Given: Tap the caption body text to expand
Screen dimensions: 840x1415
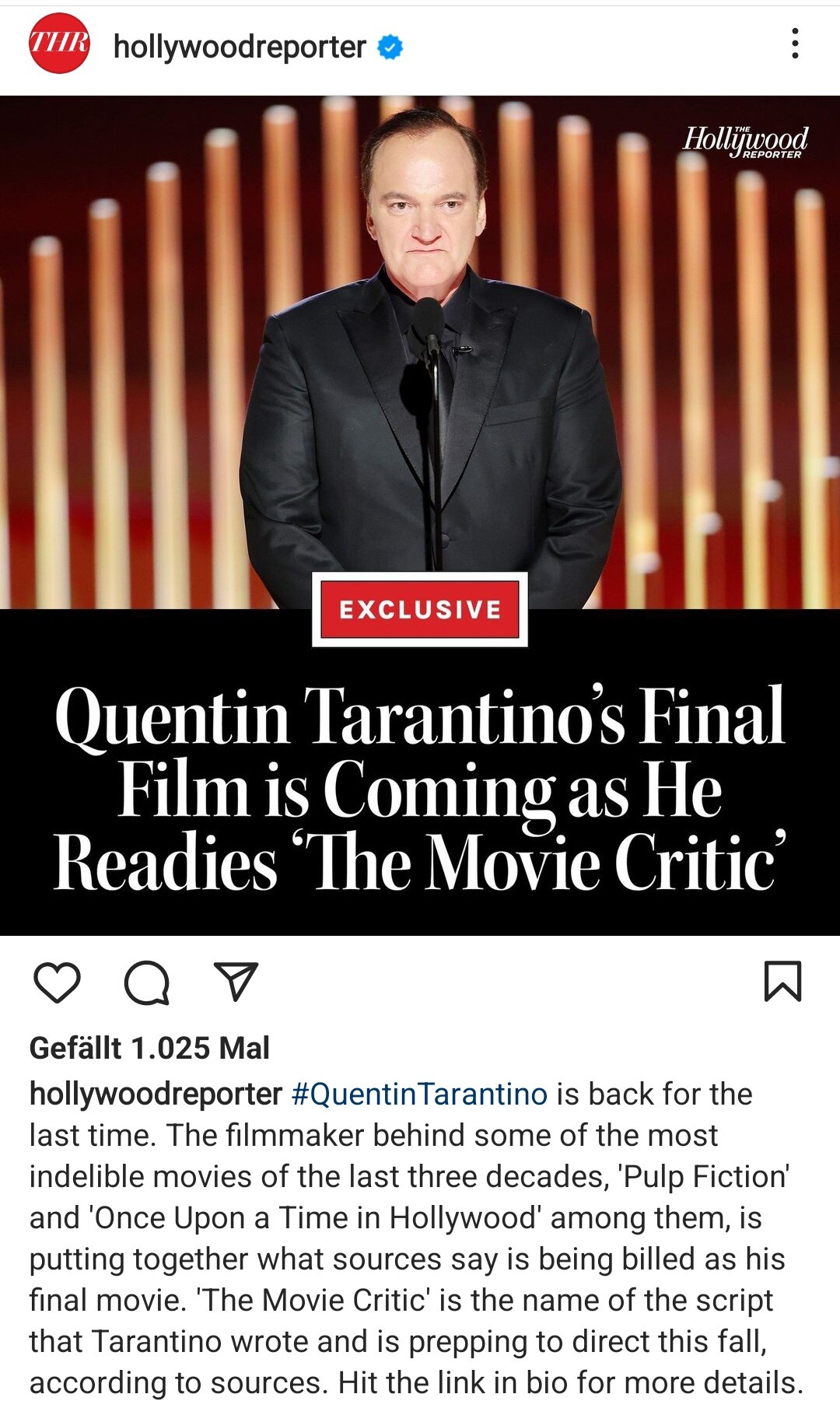Looking at the screenshot, I should [x=416, y=1238].
